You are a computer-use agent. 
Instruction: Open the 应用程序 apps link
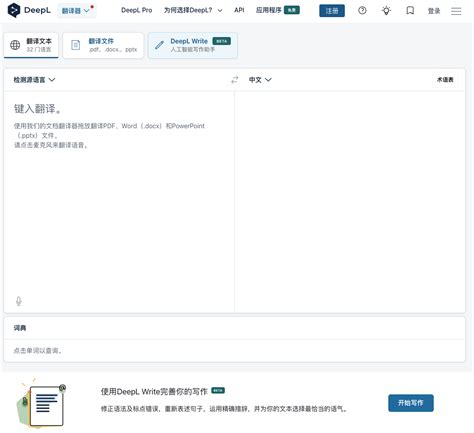pos(278,10)
